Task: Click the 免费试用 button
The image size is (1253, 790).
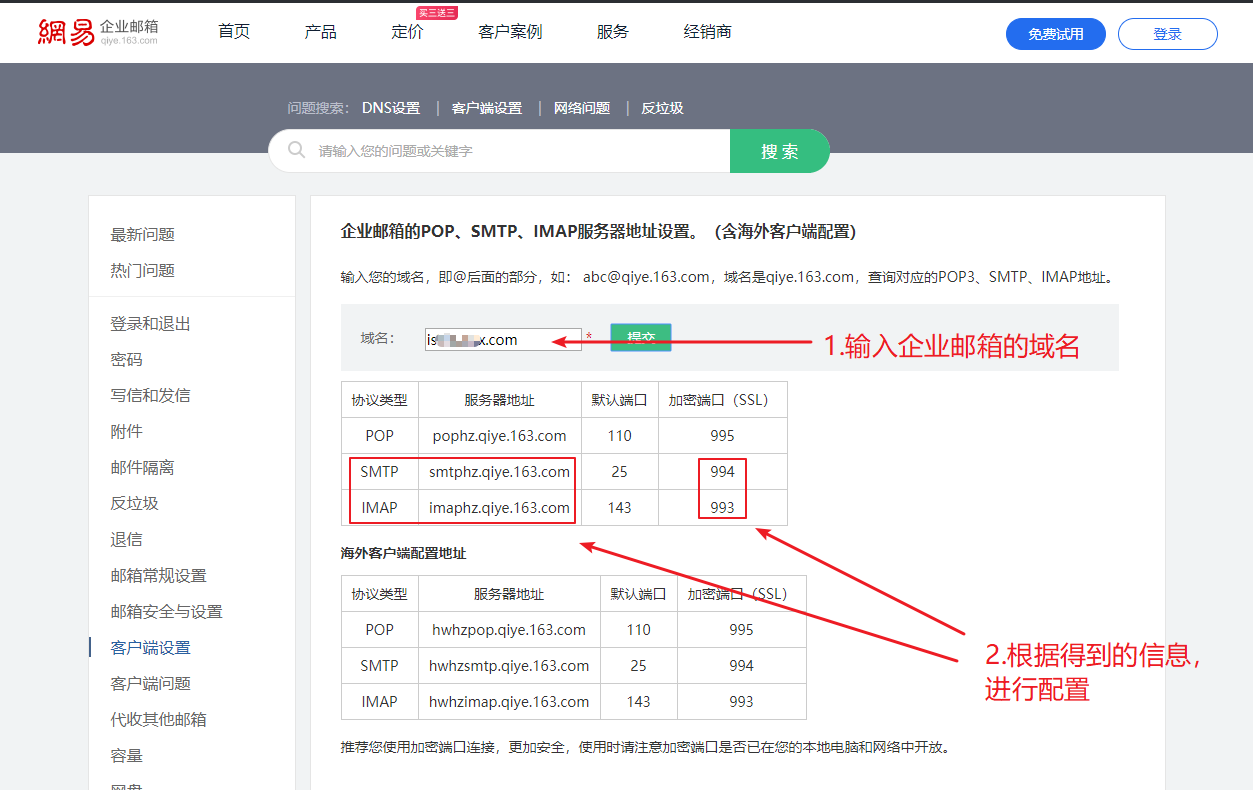Action: 1056,33
